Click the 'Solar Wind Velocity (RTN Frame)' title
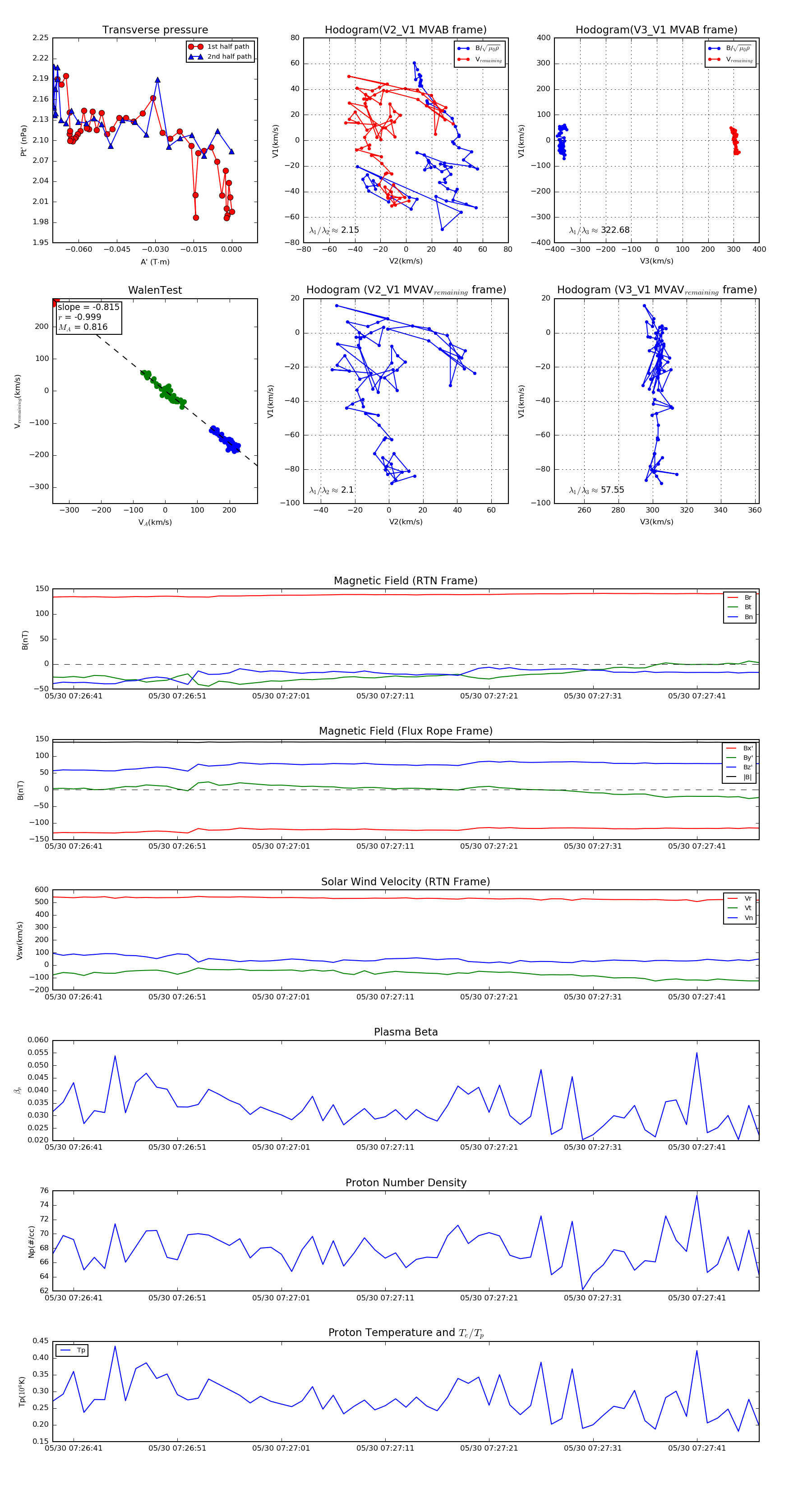 (x=405, y=882)
